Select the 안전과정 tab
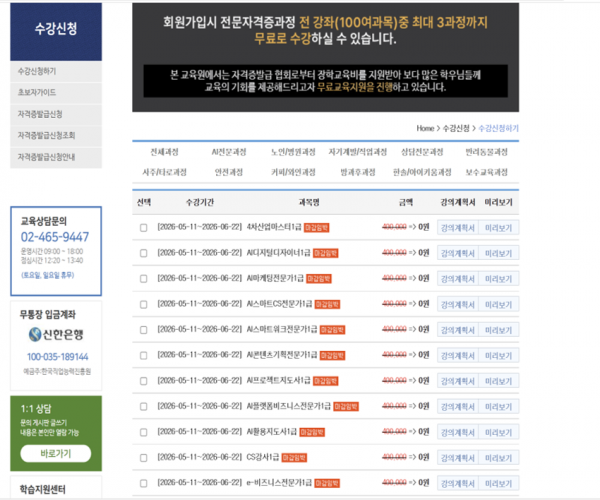 point(229,172)
